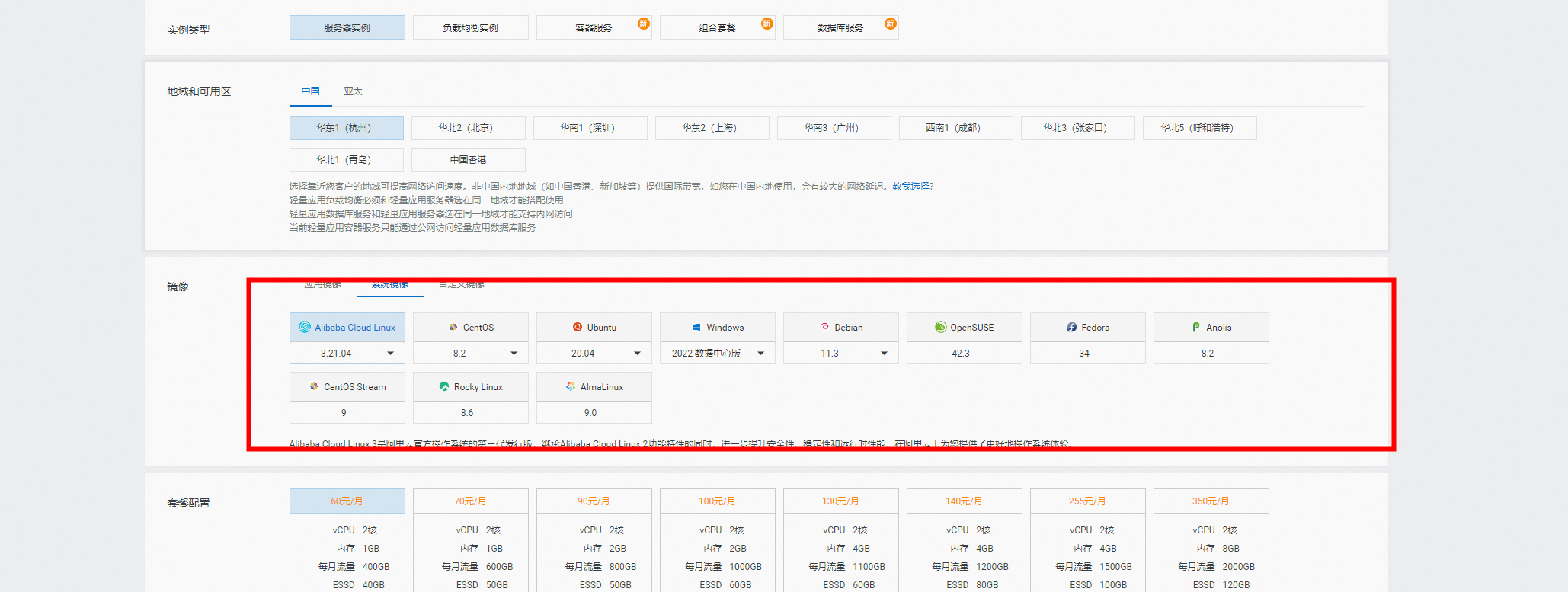1568x592 pixels.
Task: Click the Rocky Linux logo icon
Action: [444, 386]
